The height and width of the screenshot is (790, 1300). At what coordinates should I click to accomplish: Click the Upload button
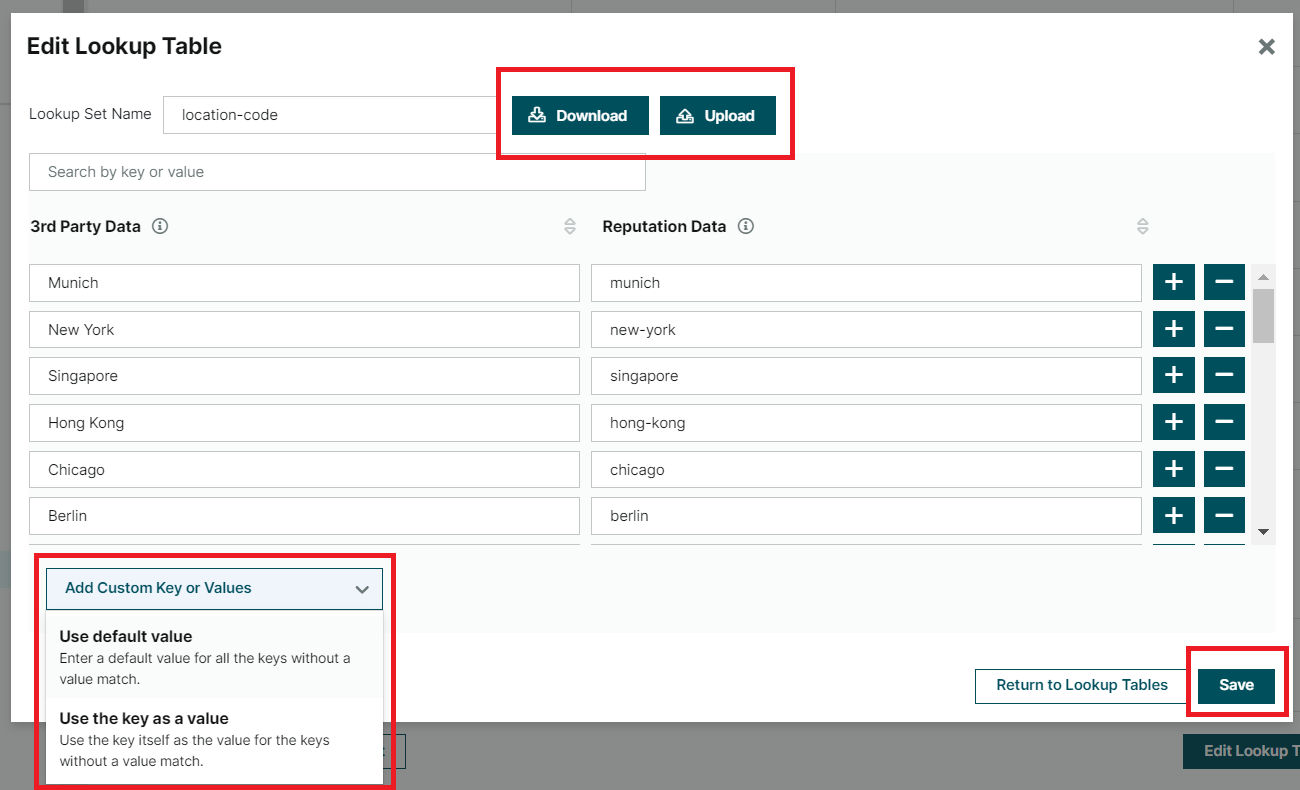pyautogui.click(x=718, y=115)
